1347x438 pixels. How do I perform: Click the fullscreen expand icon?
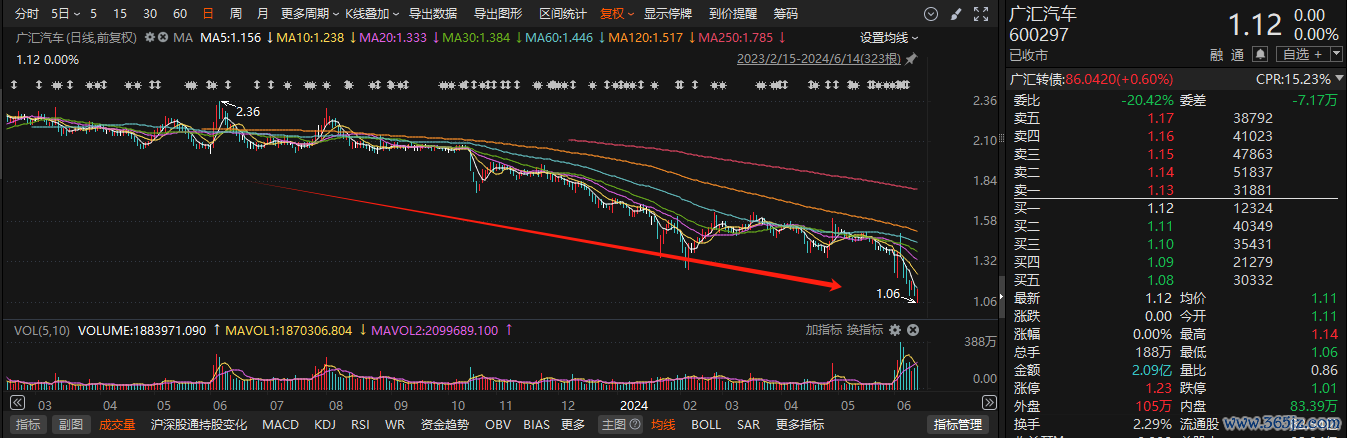click(979, 14)
